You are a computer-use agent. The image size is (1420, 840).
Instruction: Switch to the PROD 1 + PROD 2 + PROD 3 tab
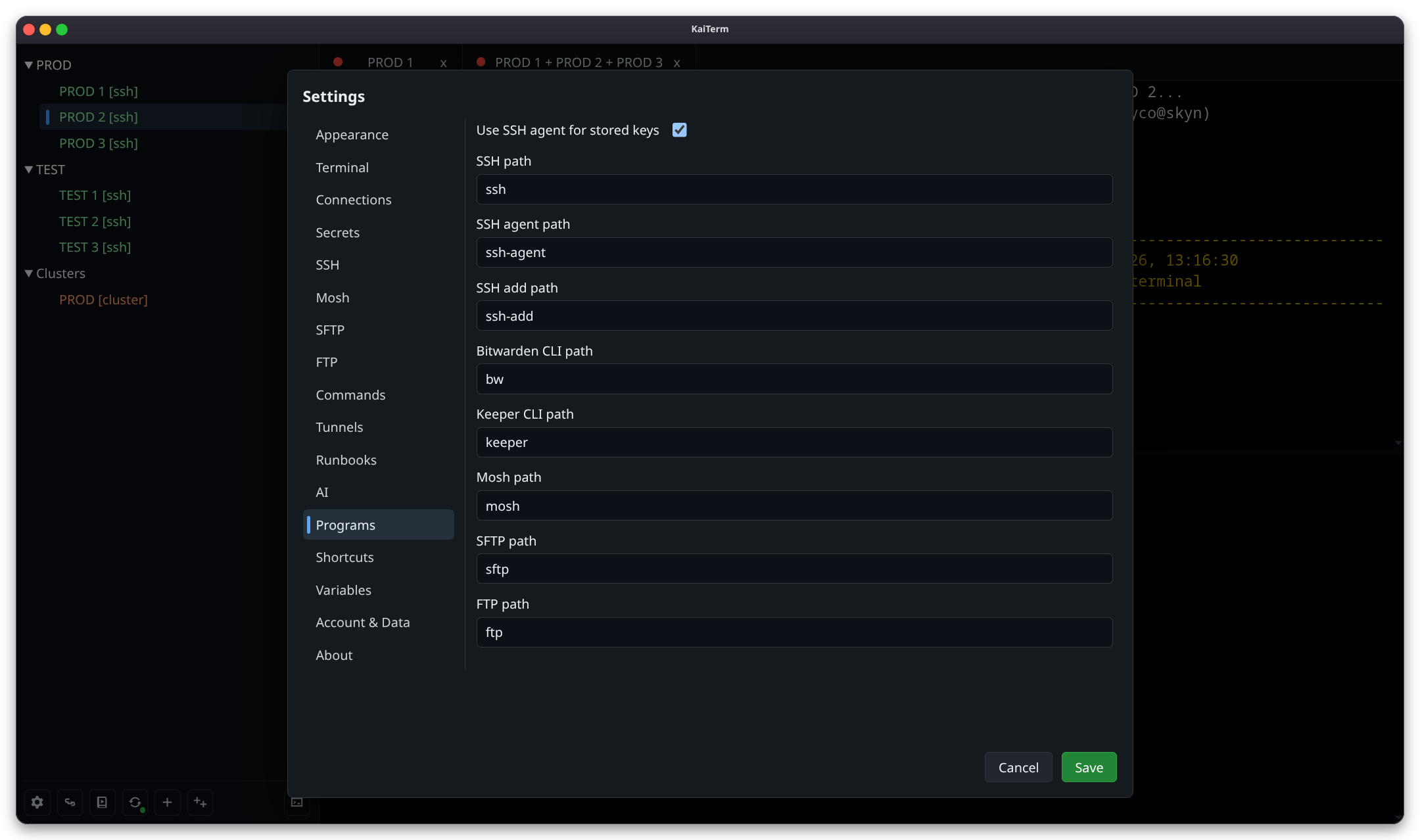[579, 62]
